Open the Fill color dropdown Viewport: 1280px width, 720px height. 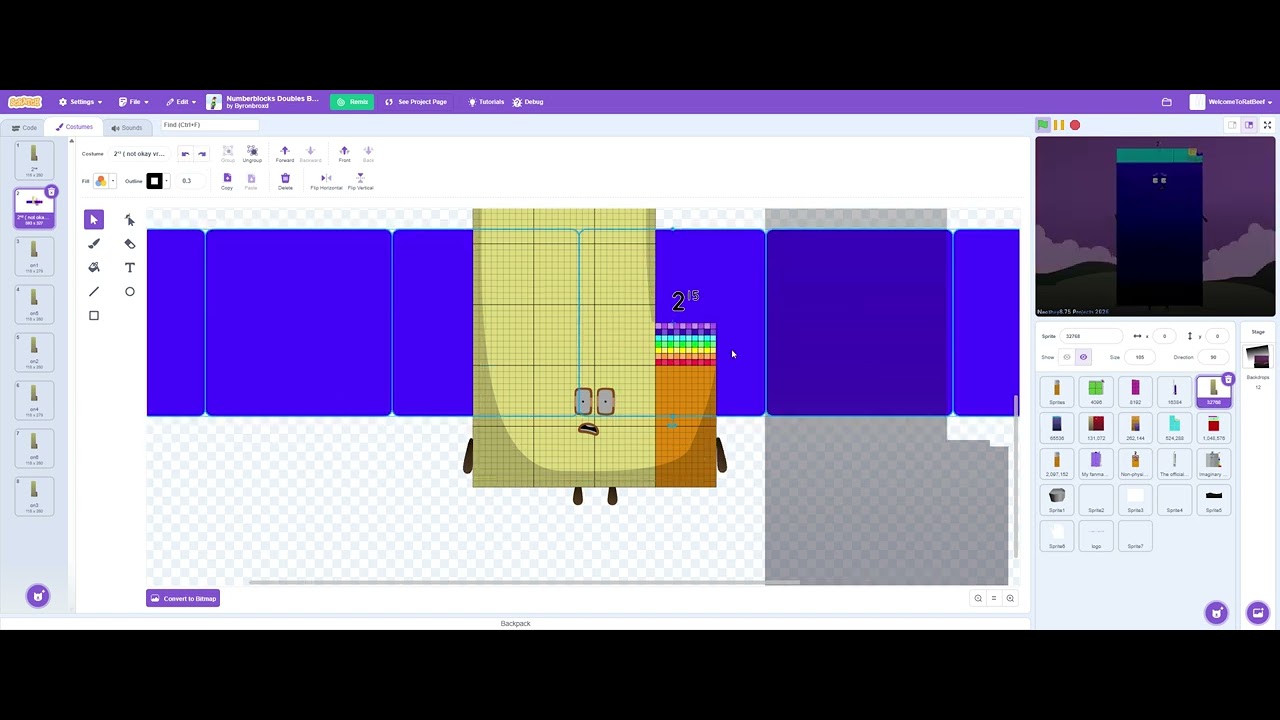coord(104,181)
